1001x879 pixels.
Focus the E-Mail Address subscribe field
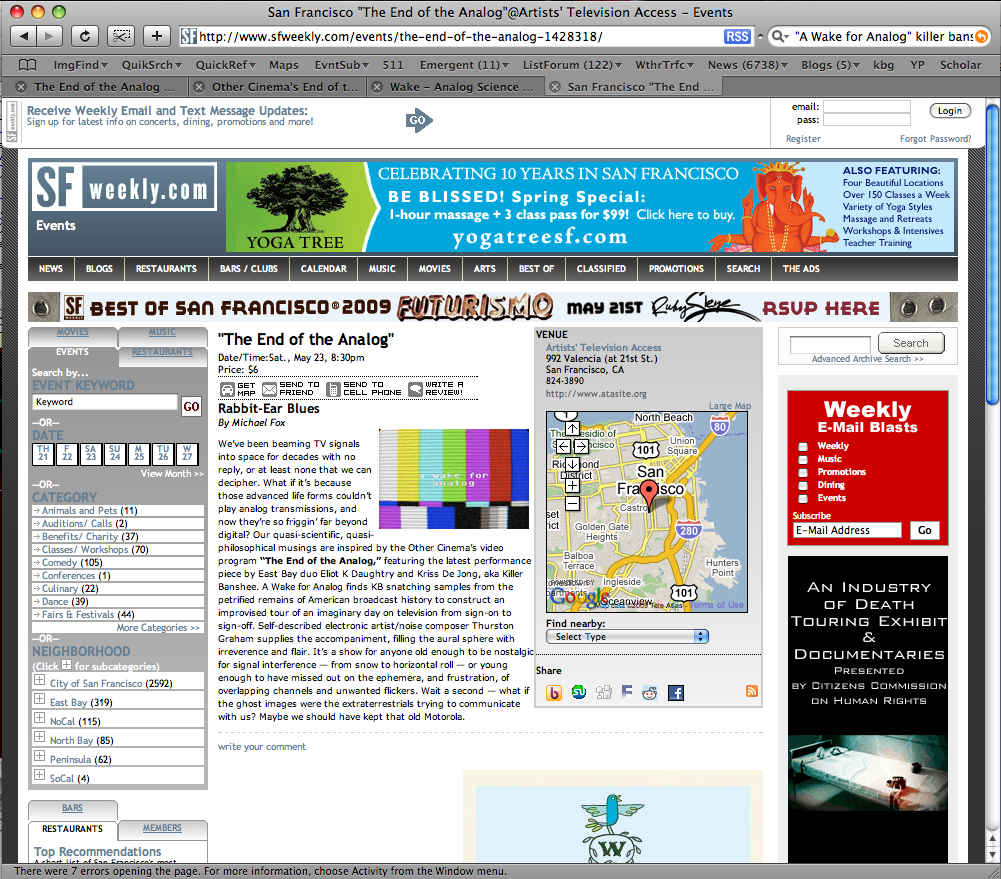[x=847, y=530]
